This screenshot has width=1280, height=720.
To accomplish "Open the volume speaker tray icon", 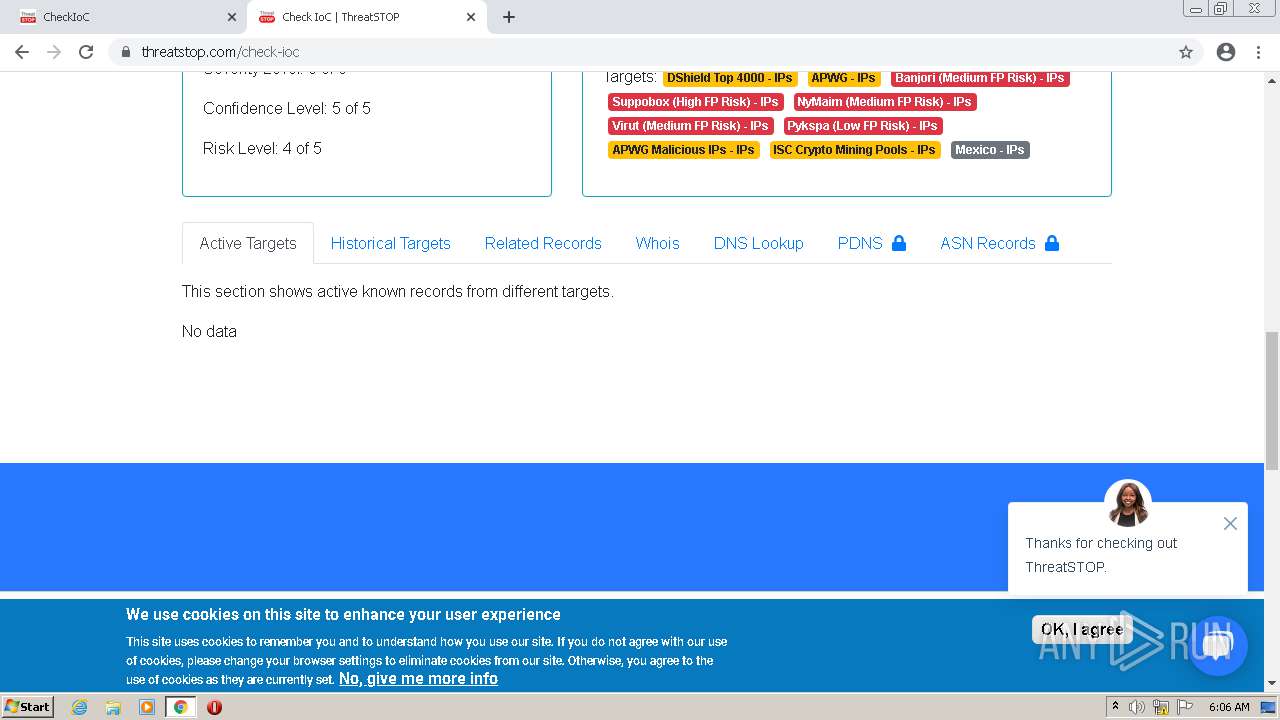I will click(1137, 707).
